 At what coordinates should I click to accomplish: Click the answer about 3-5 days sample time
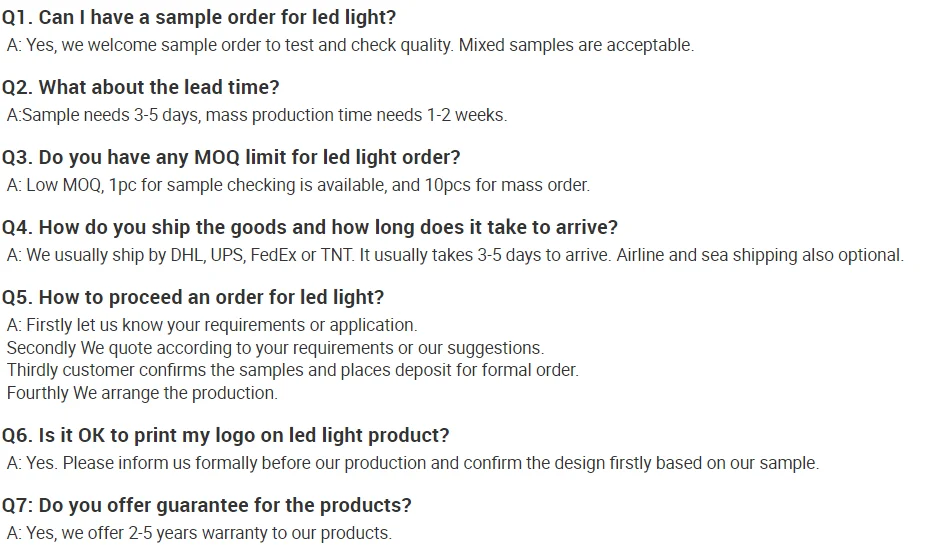pyautogui.click(x=257, y=115)
